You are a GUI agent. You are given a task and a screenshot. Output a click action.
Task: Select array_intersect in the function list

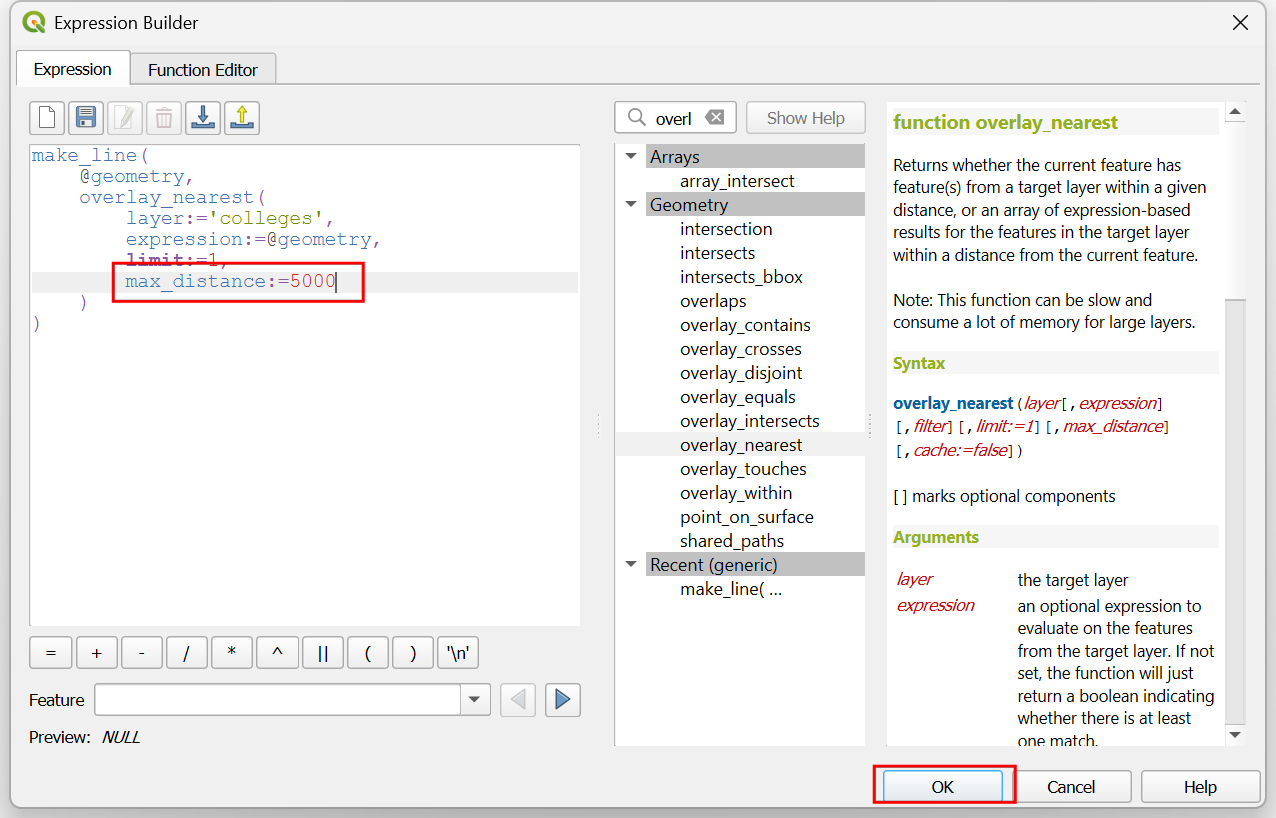[737, 181]
